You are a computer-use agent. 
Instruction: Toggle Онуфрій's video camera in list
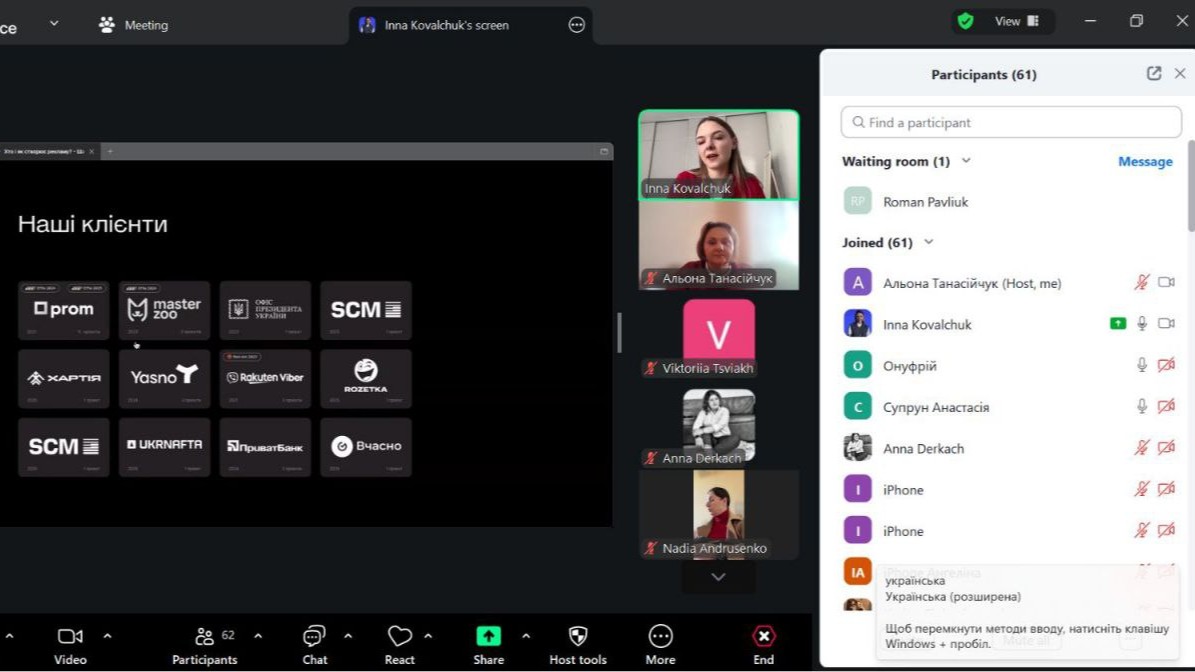[1166, 366]
